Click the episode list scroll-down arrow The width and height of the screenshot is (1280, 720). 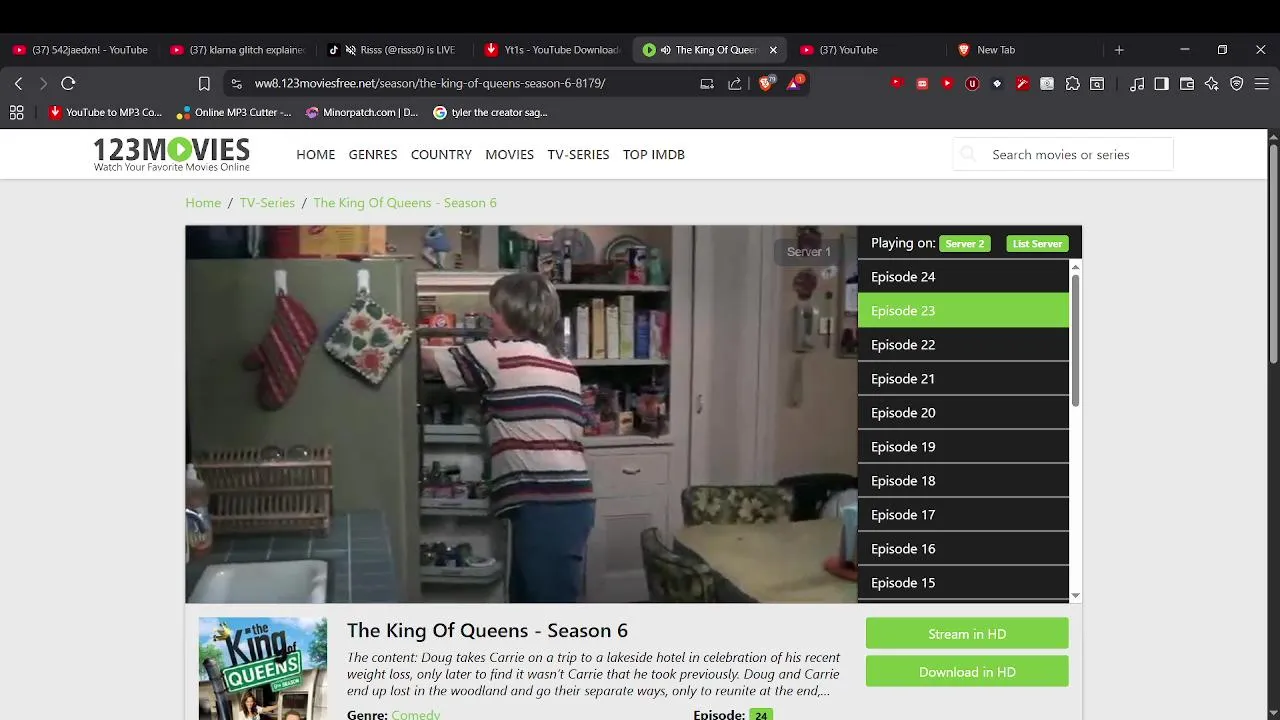[x=1076, y=596]
